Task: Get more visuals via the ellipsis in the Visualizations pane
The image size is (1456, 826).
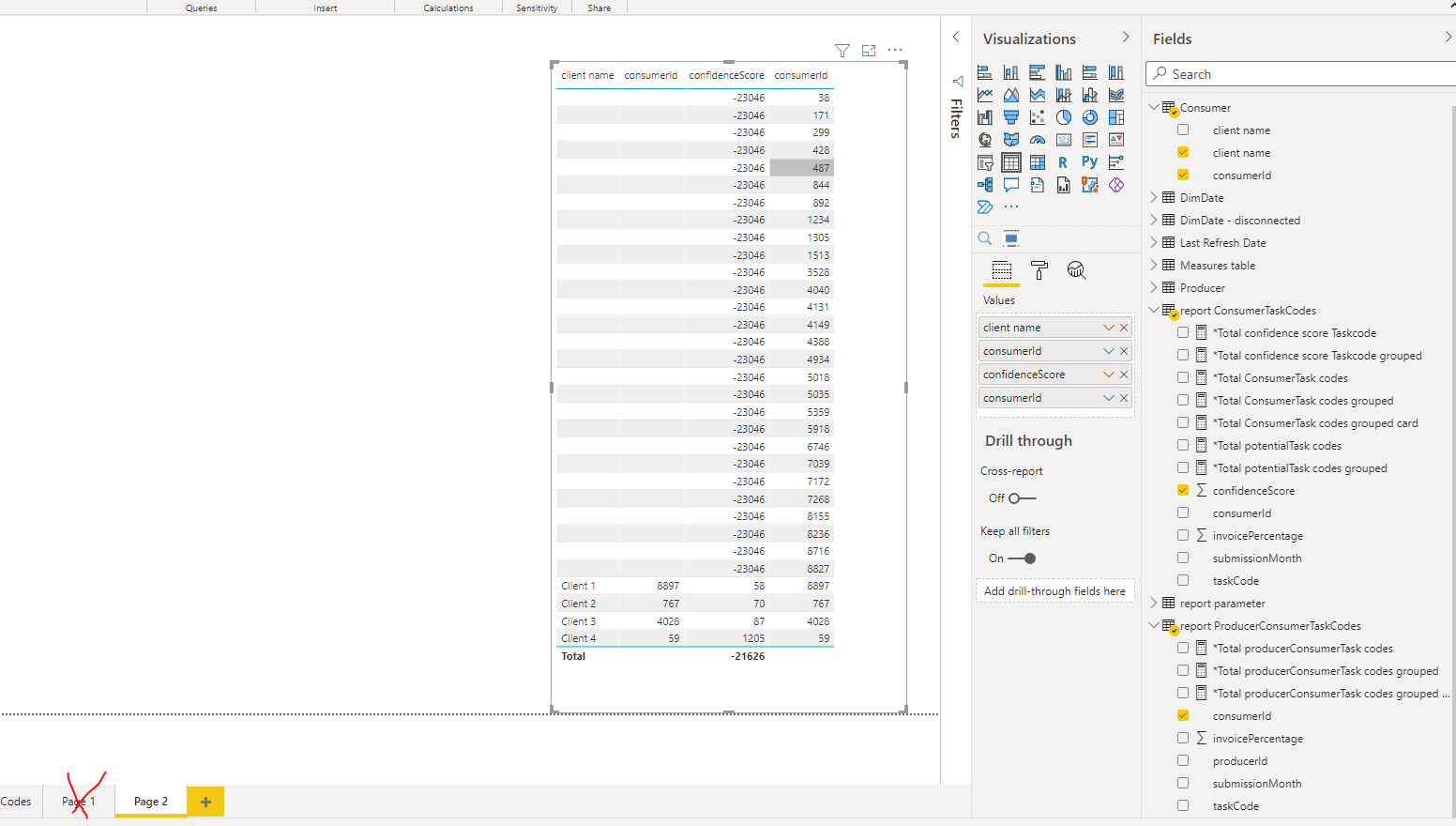Action: pyautogui.click(x=1010, y=206)
